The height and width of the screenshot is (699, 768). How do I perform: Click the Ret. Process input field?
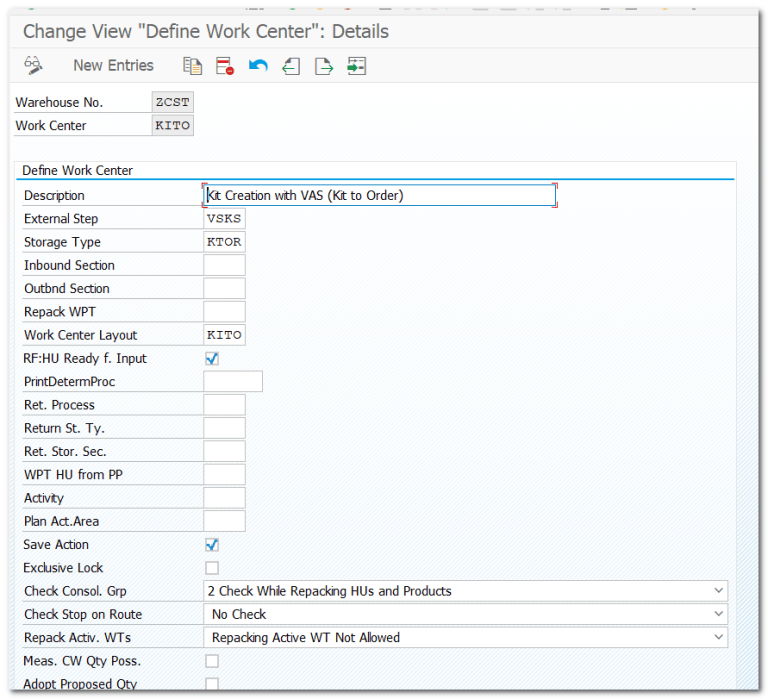(224, 405)
